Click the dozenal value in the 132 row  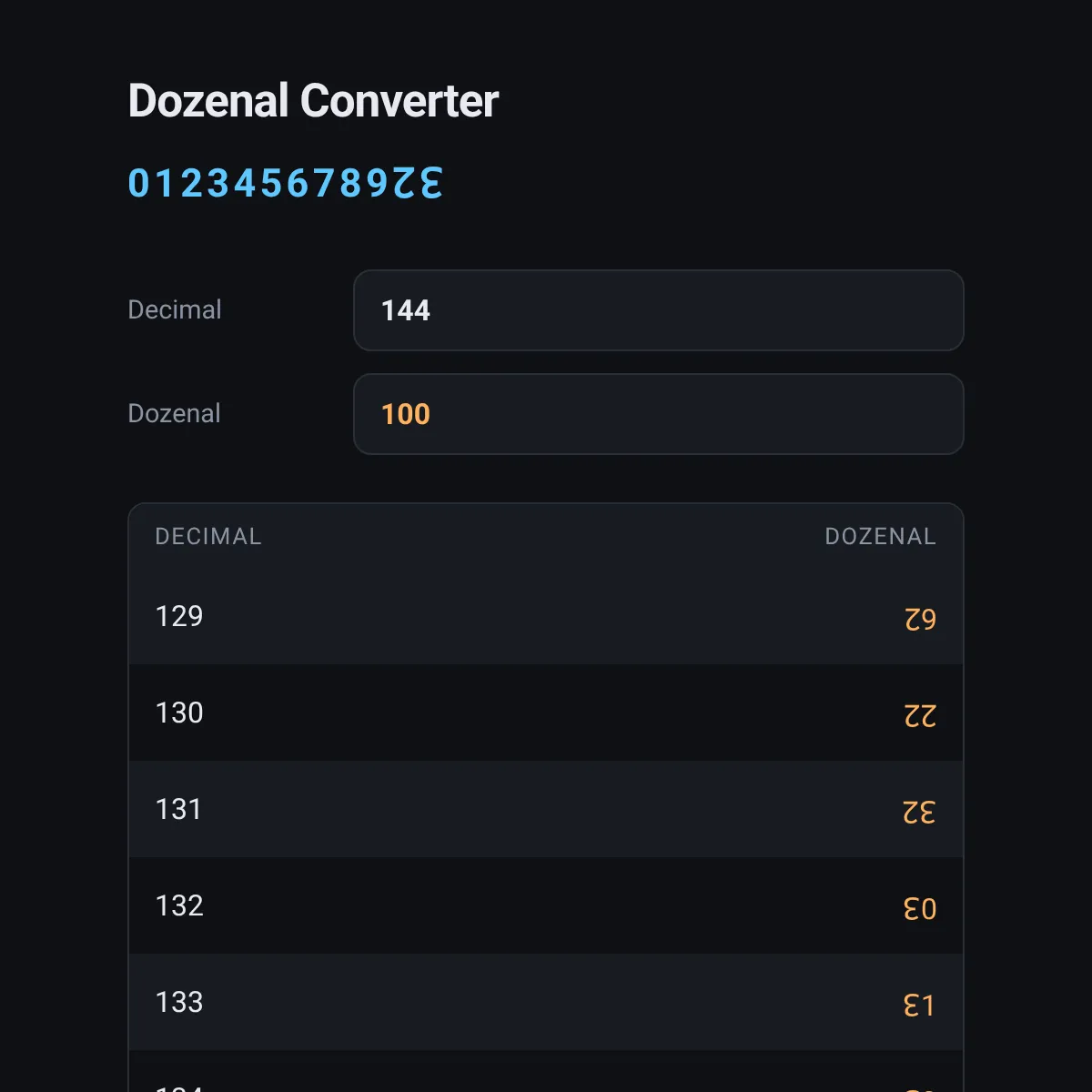pos(919,908)
